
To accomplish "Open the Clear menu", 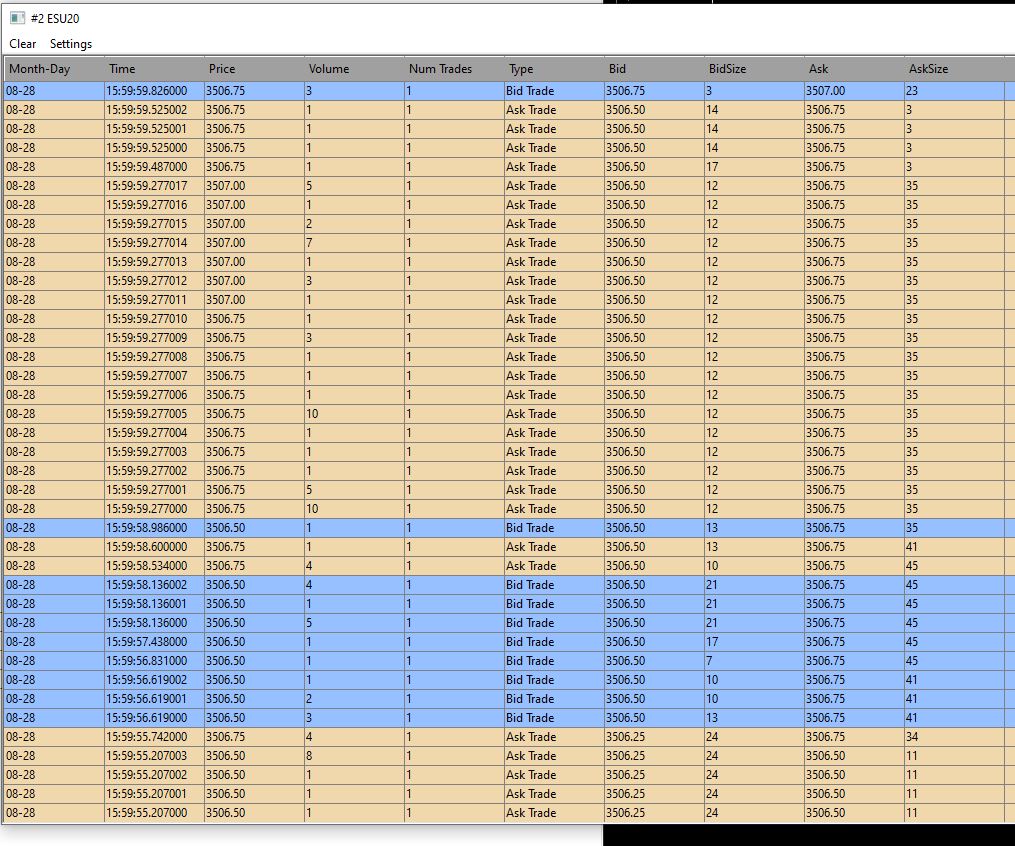I will pos(23,44).
